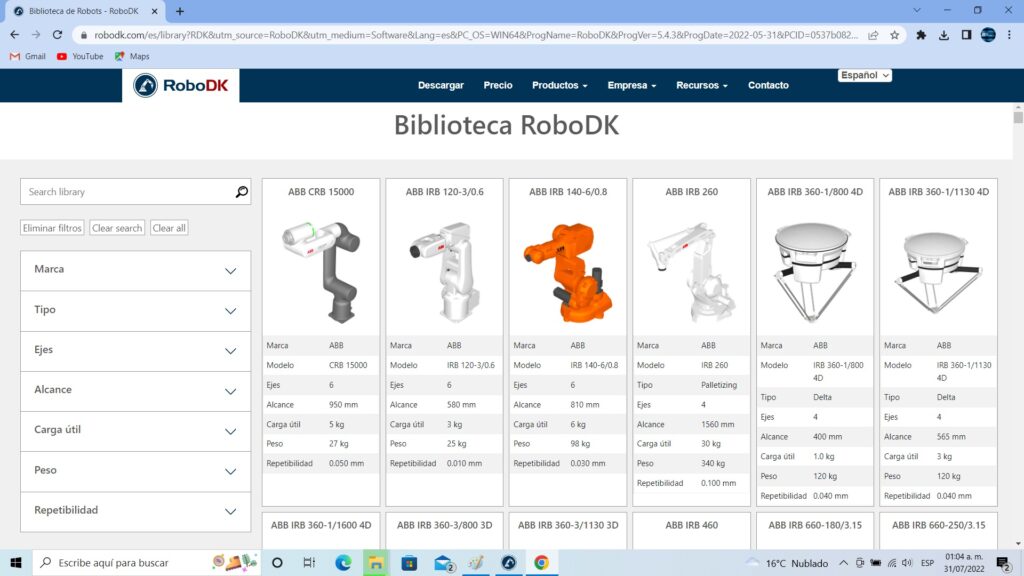
Task: Expand the Productos menu
Action: 558,85
